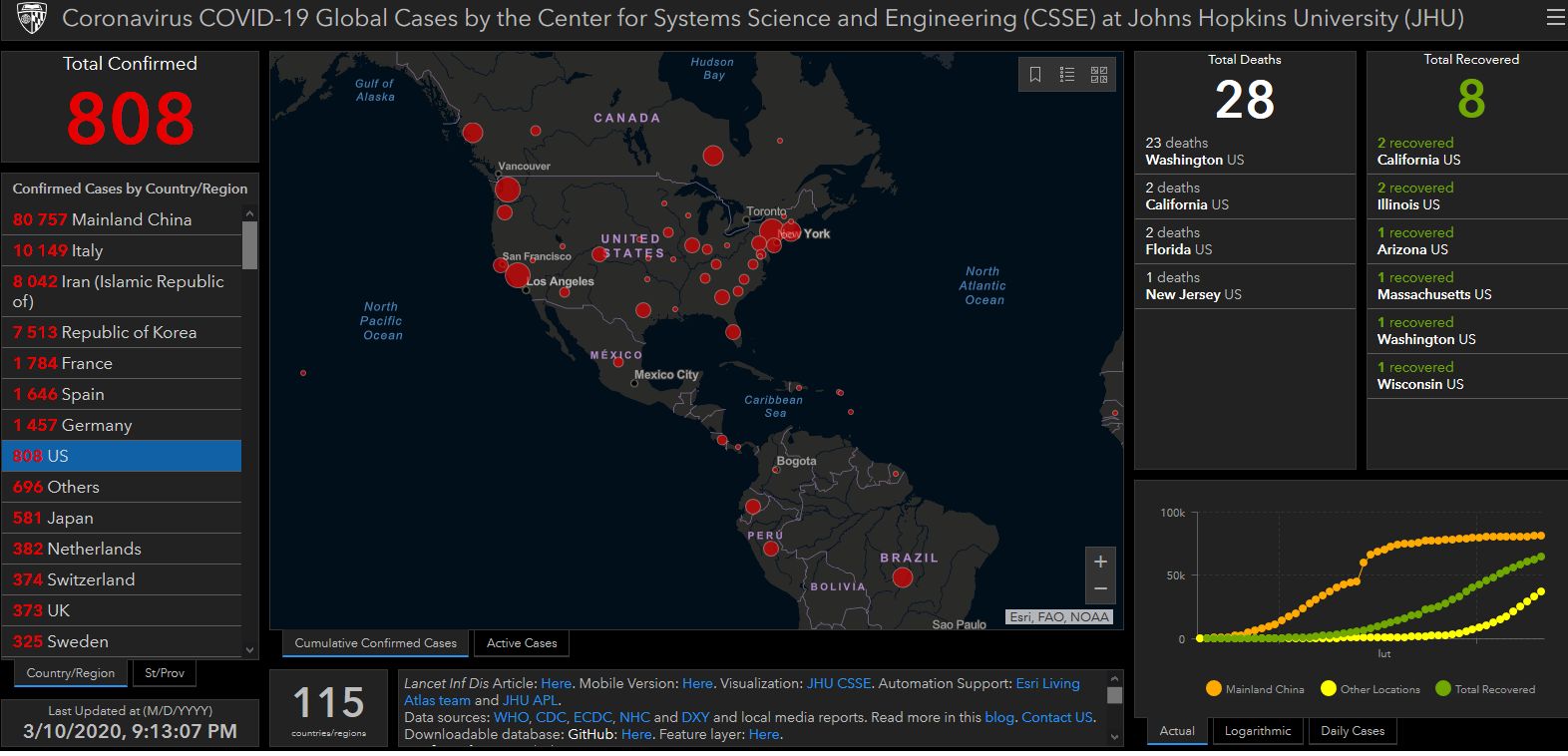This screenshot has width=1568, height=756.
Task: Select Japan in country list
Action: click(x=122, y=518)
